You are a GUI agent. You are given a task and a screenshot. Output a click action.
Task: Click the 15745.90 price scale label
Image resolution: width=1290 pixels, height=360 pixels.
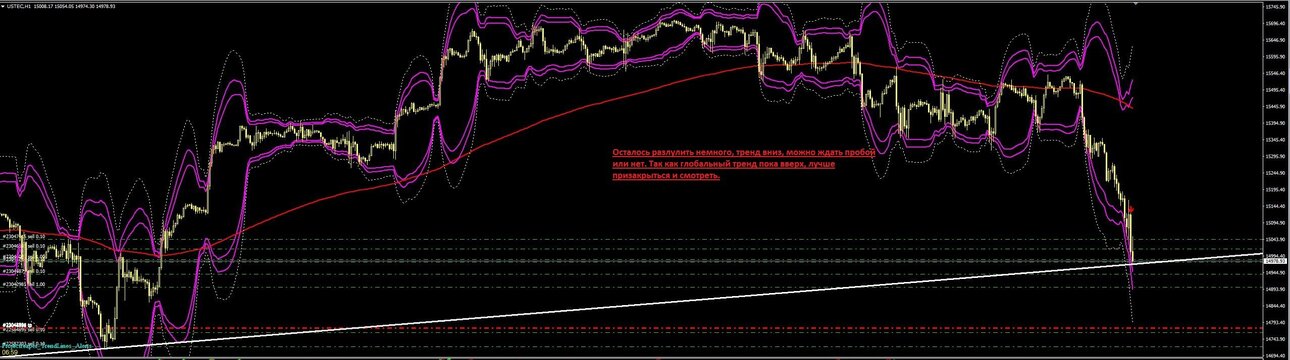tap(1275, 6)
